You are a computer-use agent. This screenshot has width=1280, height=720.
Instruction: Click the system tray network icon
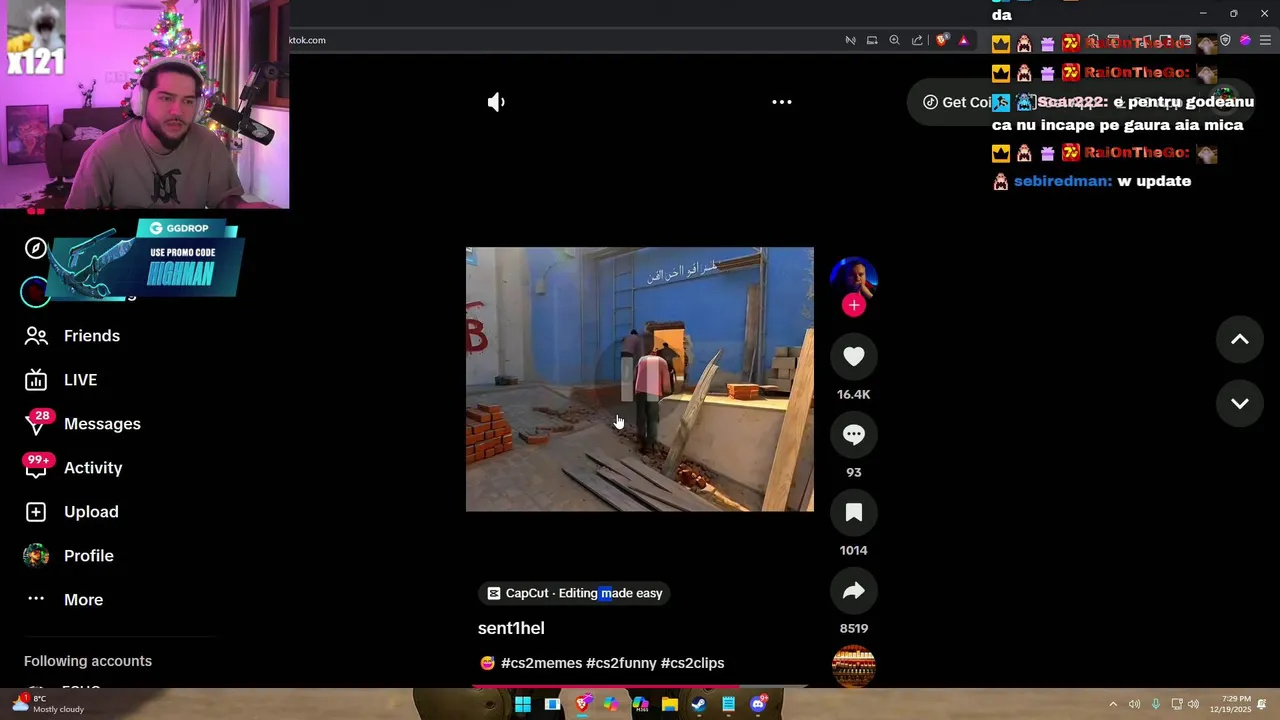click(x=1177, y=704)
